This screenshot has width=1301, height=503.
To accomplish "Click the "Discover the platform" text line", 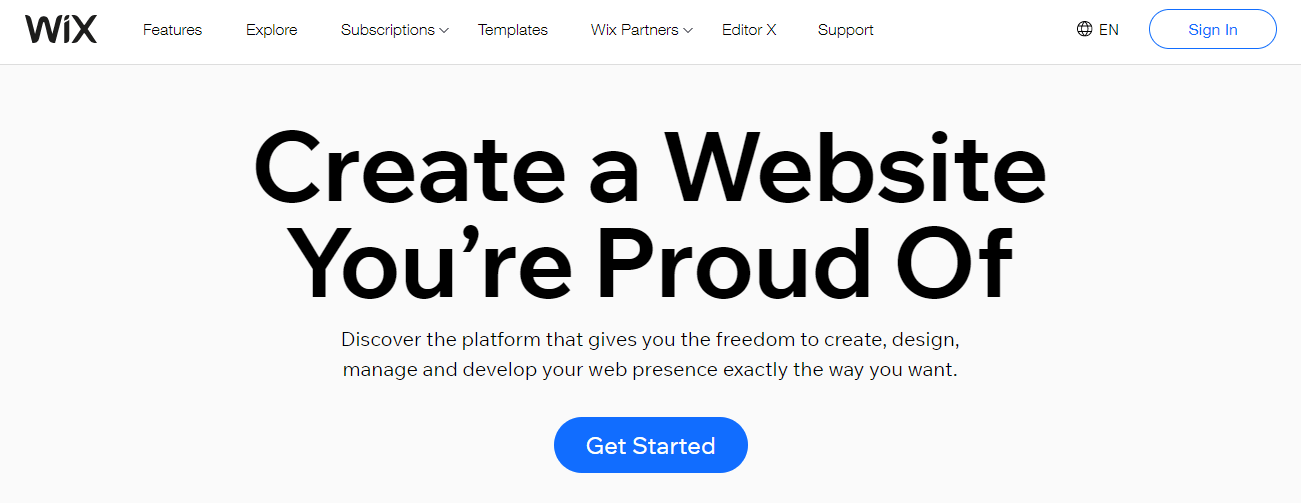I will click(x=650, y=338).
